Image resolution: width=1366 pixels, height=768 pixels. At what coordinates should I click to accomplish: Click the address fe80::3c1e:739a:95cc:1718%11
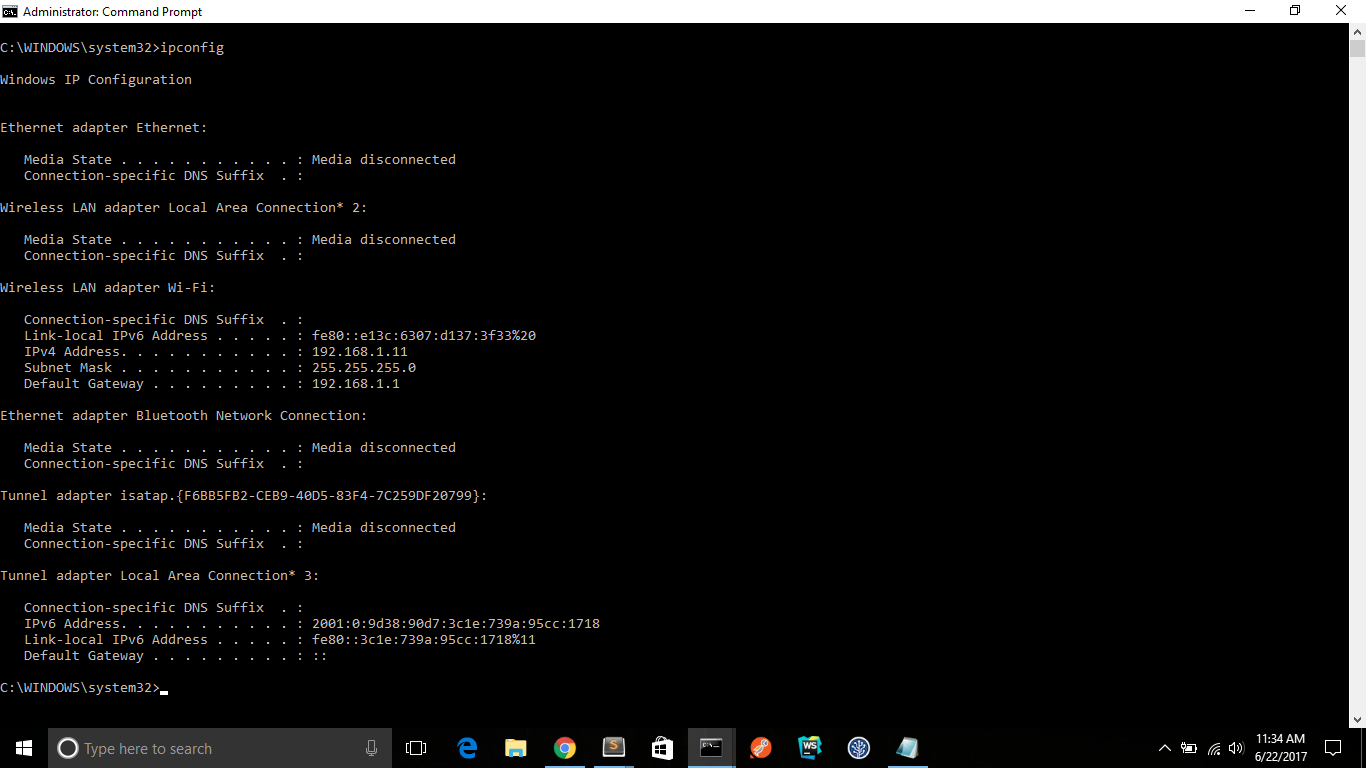[x=424, y=640]
